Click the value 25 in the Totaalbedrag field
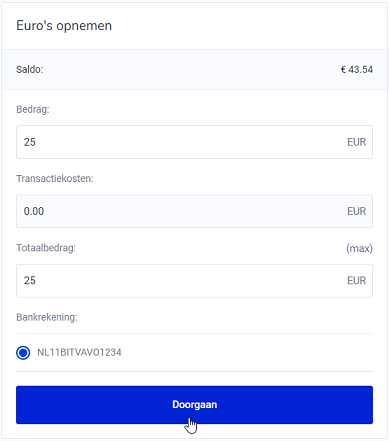This screenshot has height=441, width=389. point(30,281)
